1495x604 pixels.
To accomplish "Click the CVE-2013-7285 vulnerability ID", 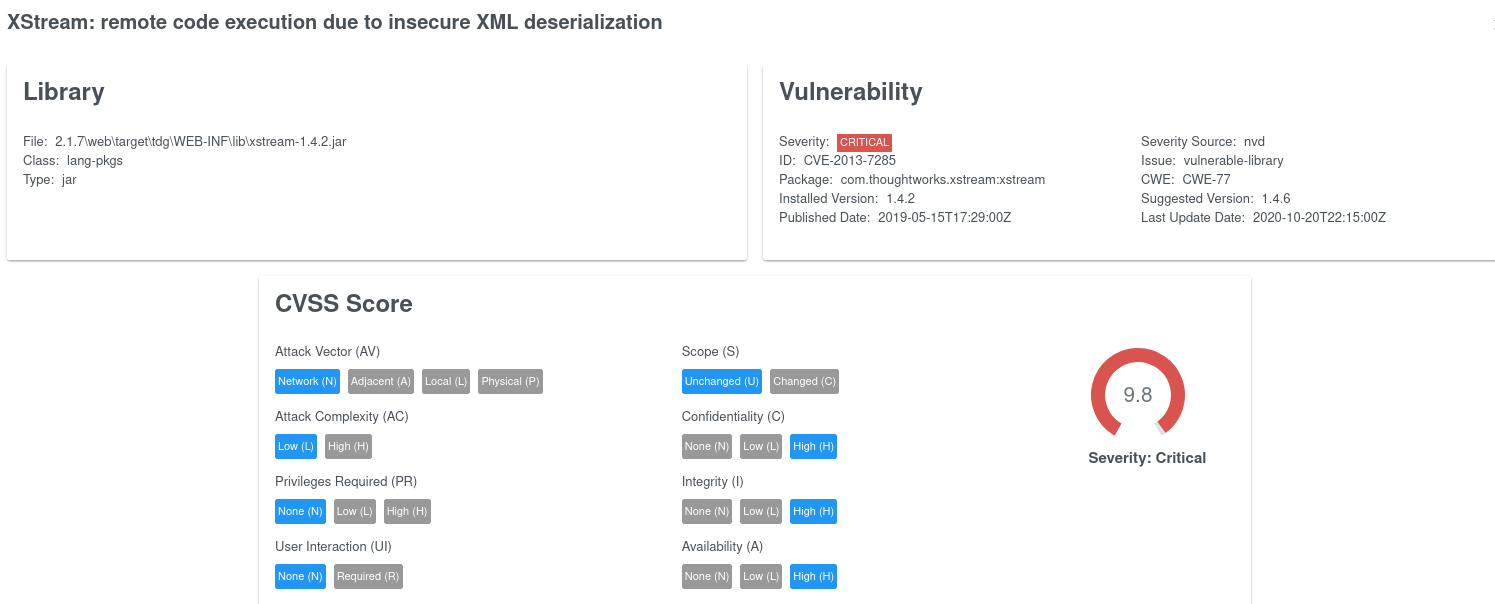I will click(x=850, y=161).
